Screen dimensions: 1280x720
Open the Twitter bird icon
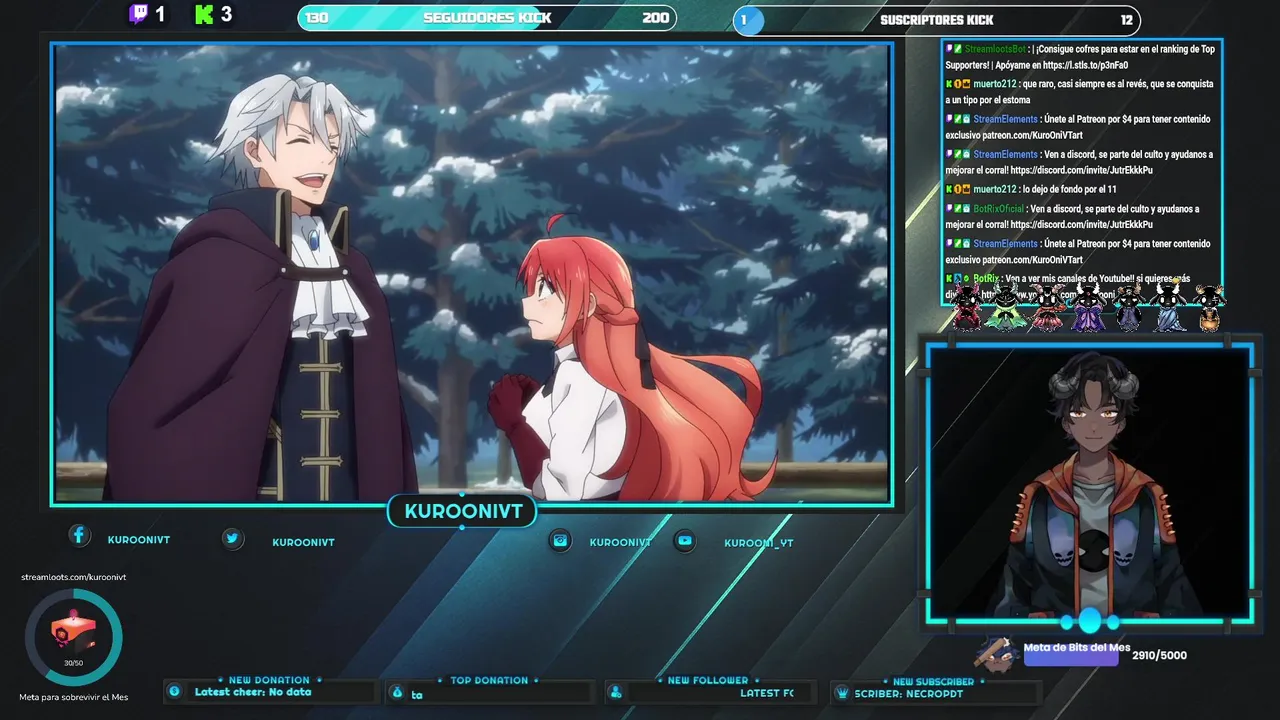[x=232, y=539]
